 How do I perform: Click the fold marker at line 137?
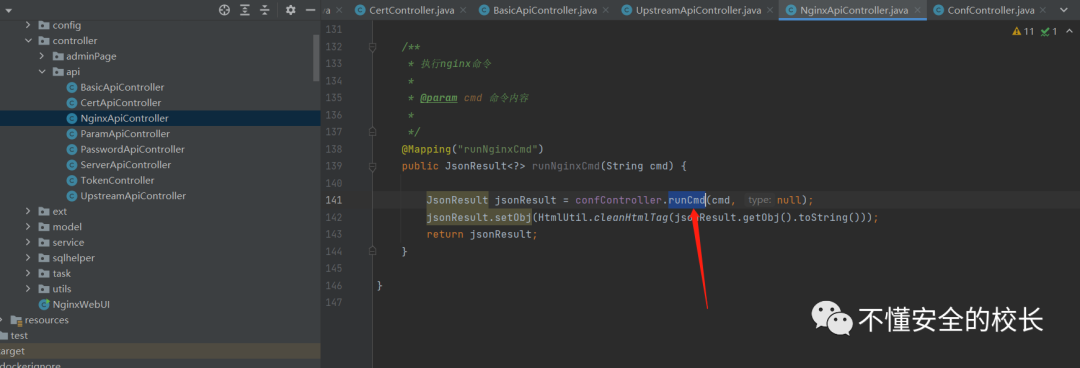click(373, 131)
